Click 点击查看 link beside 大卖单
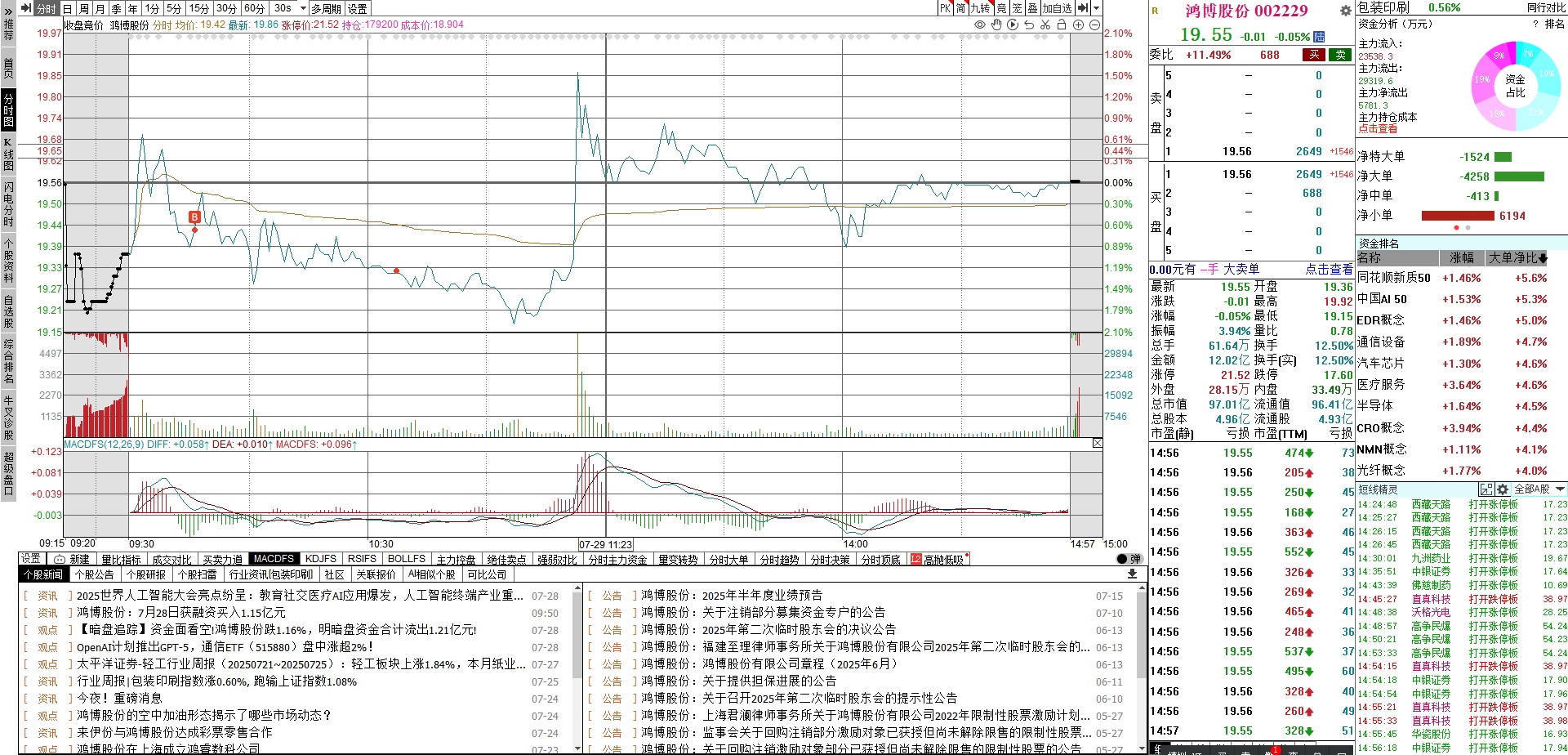This screenshot has width=1568, height=755. [x=1329, y=269]
